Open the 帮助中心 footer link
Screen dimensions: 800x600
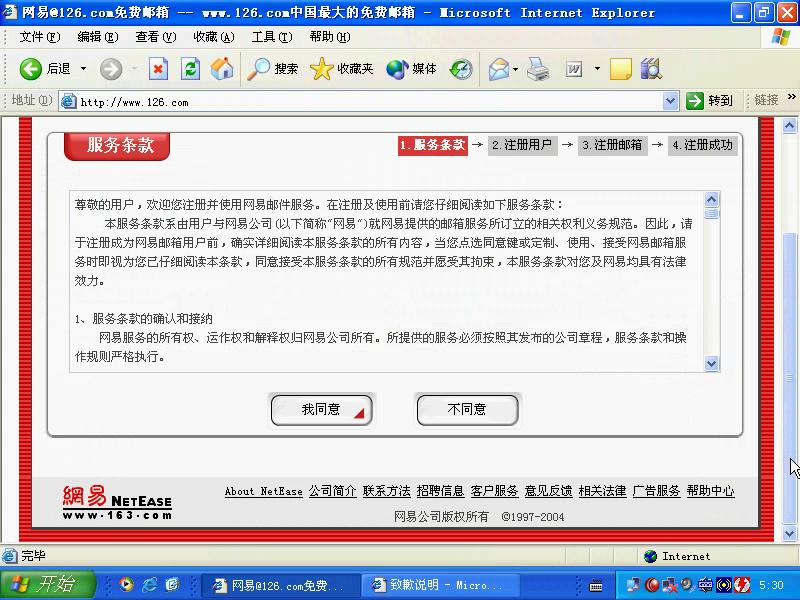(711, 491)
